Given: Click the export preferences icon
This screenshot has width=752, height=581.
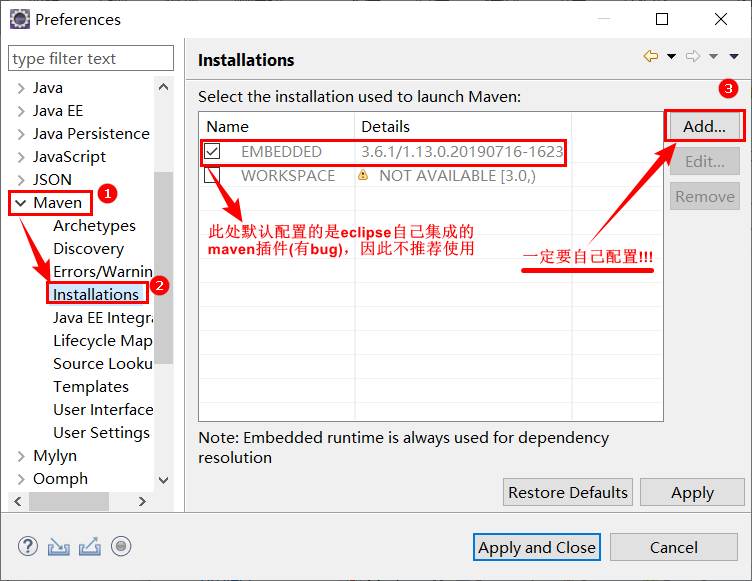Looking at the screenshot, I should (90, 546).
